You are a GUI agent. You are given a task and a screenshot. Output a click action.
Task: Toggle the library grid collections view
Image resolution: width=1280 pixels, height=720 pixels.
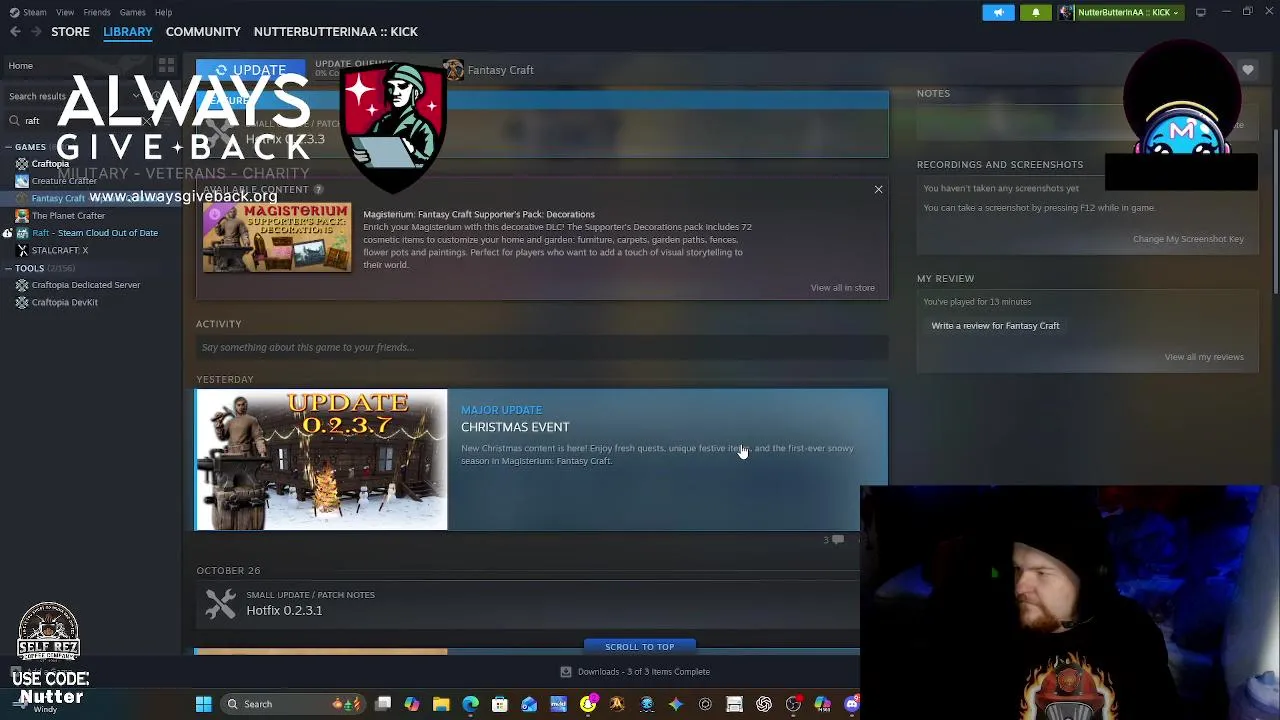167,66
